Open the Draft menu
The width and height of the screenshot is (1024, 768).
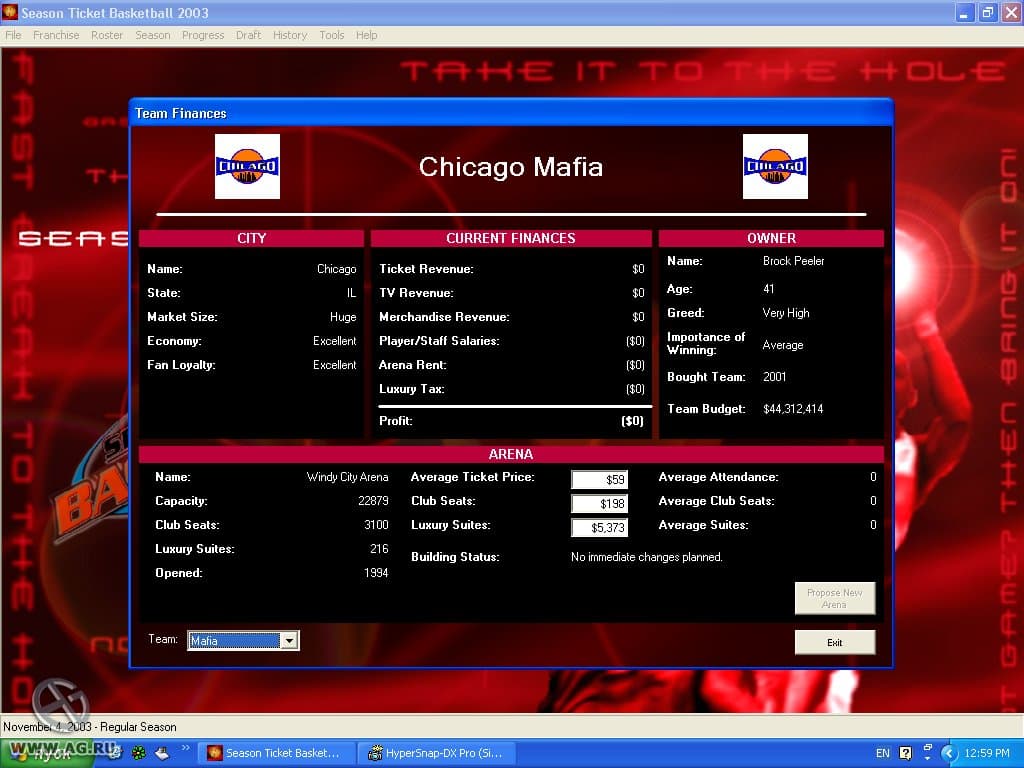pyautogui.click(x=248, y=35)
